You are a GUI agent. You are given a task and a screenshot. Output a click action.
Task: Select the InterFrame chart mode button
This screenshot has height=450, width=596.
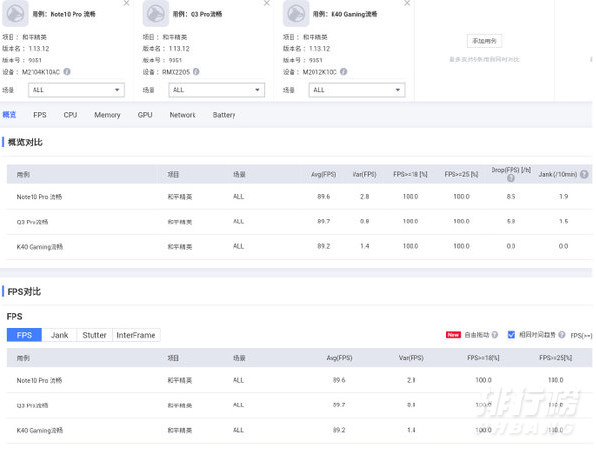136,335
